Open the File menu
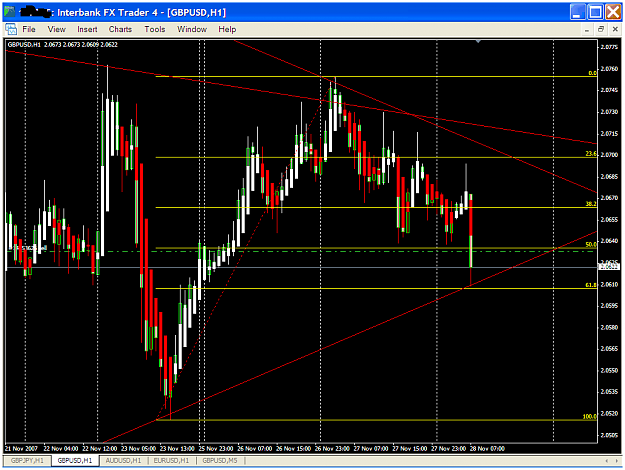Viewport: 625px width, 470px height. coord(29,29)
